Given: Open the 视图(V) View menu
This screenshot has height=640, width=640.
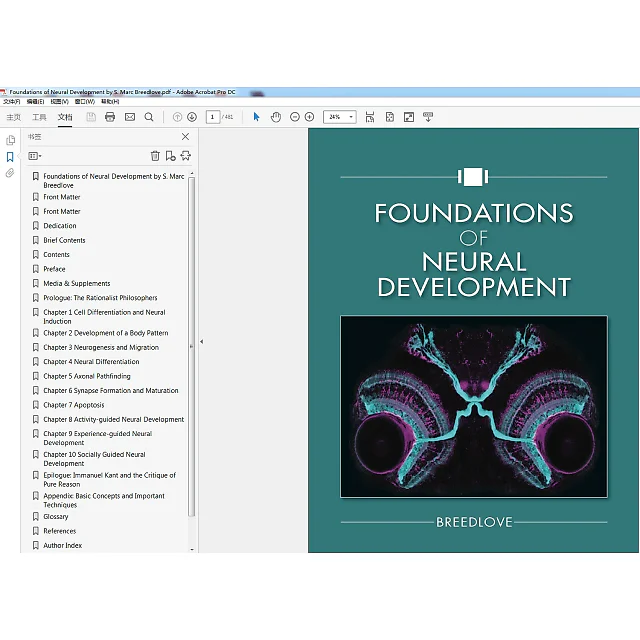Looking at the screenshot, I should point(60,102).
